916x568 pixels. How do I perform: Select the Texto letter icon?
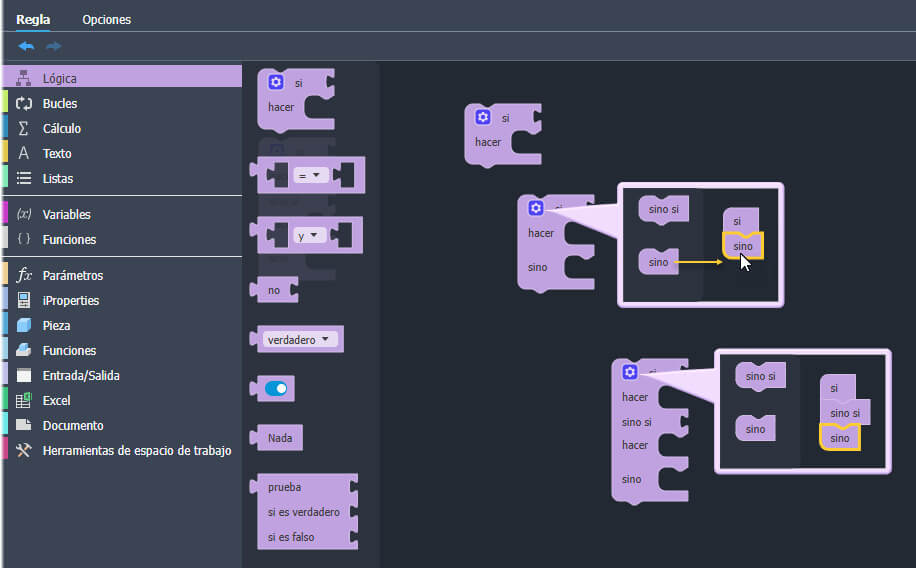23,153
